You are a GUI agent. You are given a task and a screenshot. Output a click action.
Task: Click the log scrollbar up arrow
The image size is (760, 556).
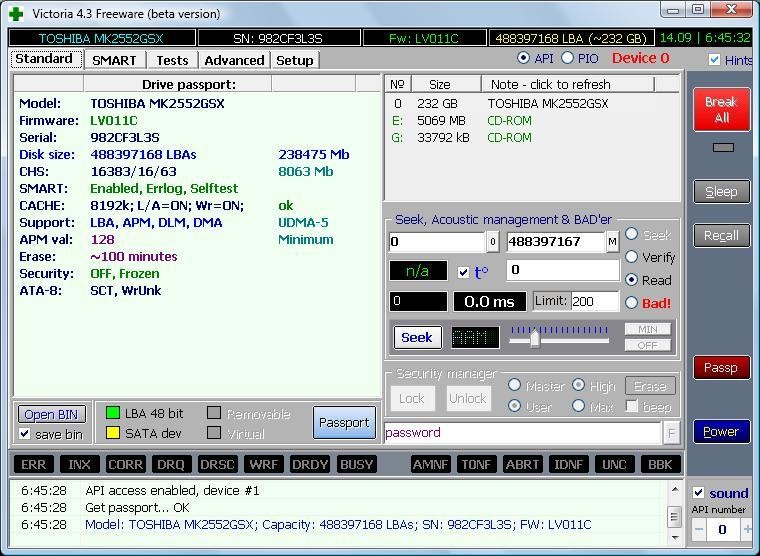(x=674, y=490)
